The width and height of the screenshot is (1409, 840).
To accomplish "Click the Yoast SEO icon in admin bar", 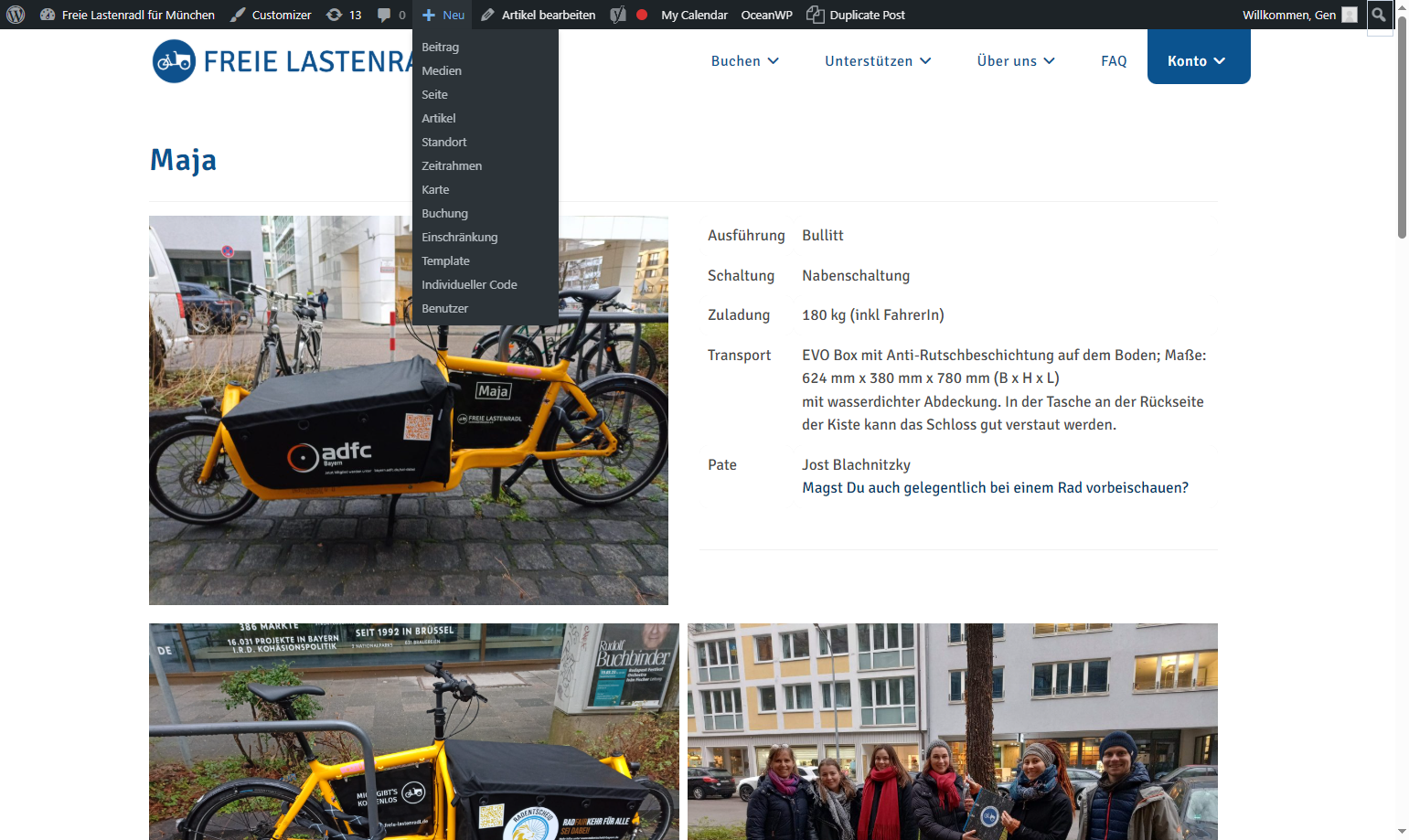I will coord(618,15).
